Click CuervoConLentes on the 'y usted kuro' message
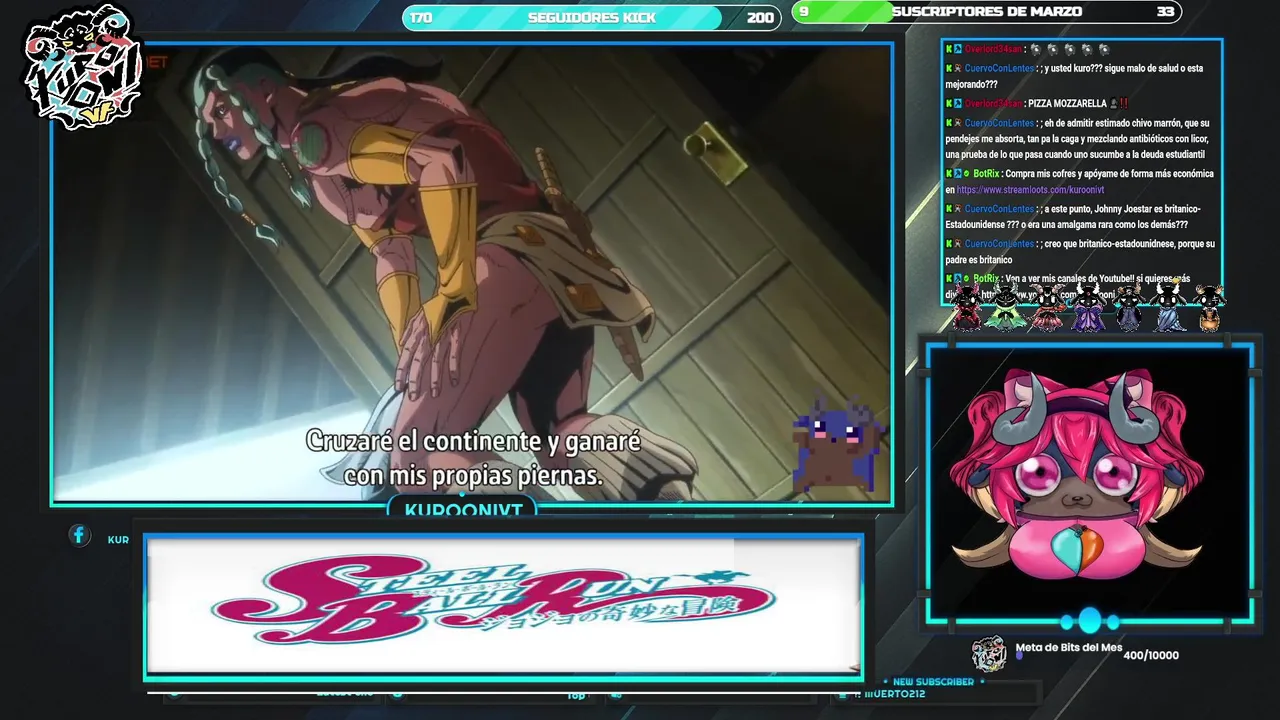1280x720 pixels. tap(999, 68)
